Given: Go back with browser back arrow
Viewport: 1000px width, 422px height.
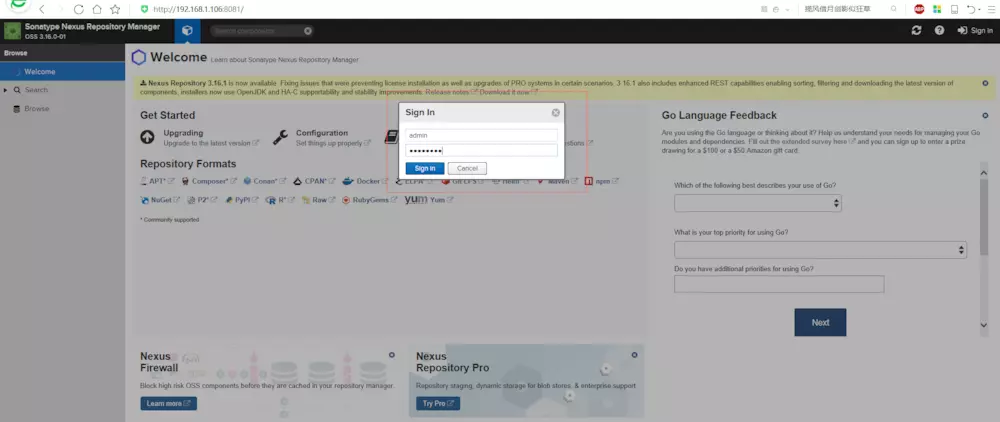Looking at the screenshot, I should 42,10.
